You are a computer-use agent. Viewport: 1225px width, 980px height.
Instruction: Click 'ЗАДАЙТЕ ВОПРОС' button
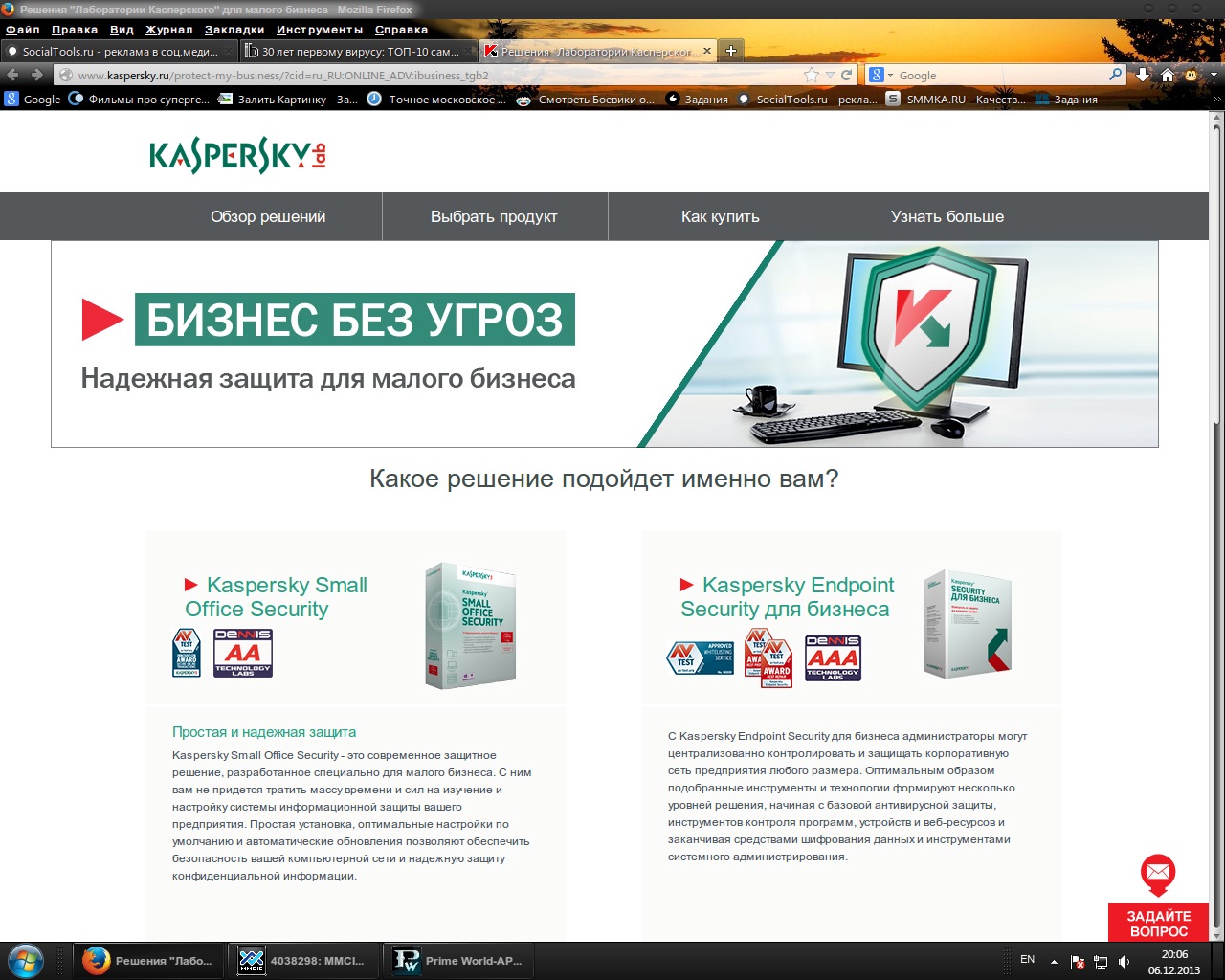(x=1159, y=923)
